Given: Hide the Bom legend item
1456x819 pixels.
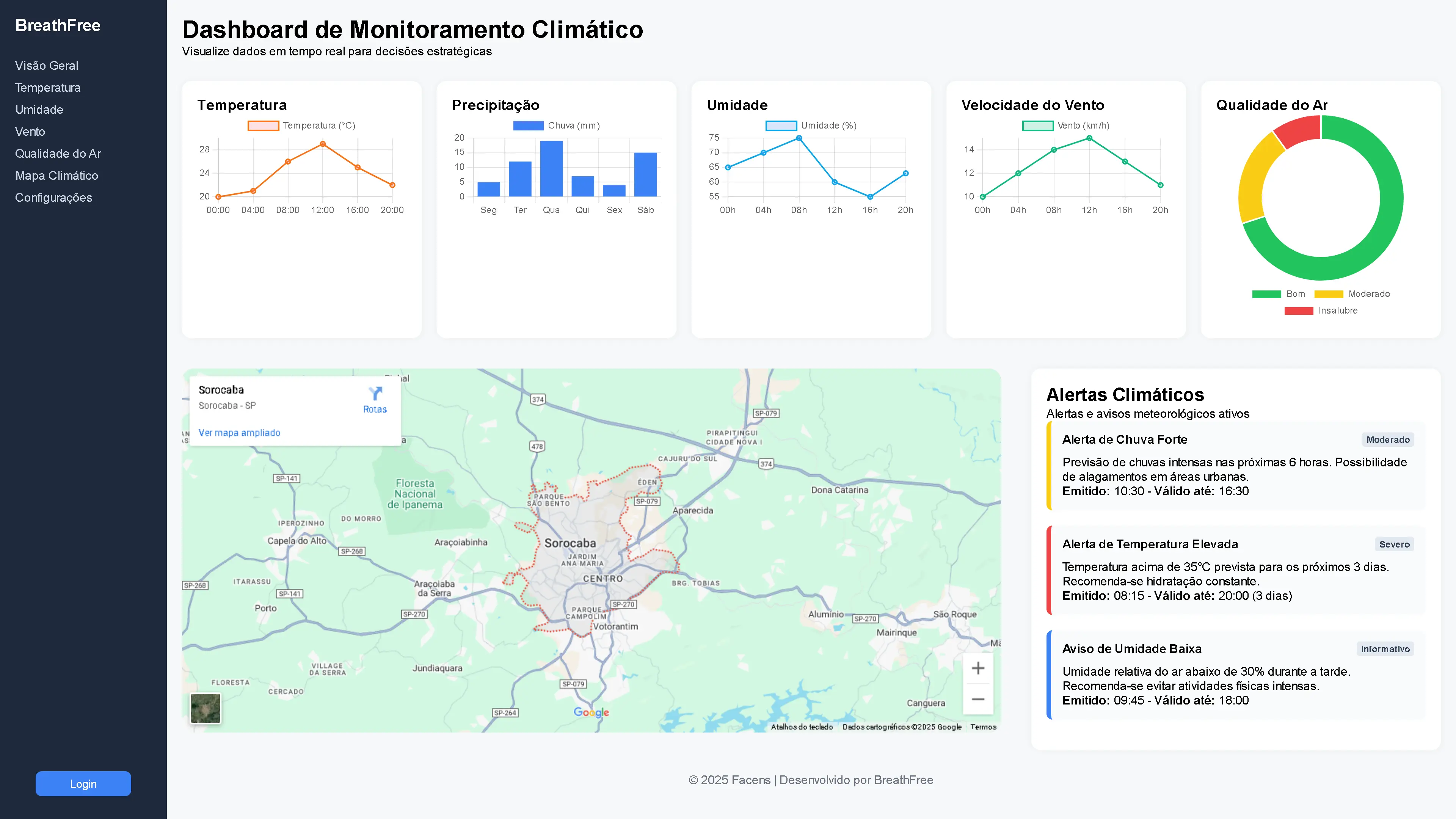Looking at the screenshot, I should [1267, 294].
